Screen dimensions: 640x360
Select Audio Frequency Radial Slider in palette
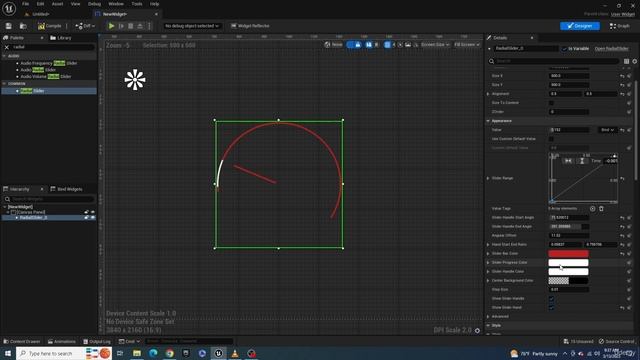point(49,63)
